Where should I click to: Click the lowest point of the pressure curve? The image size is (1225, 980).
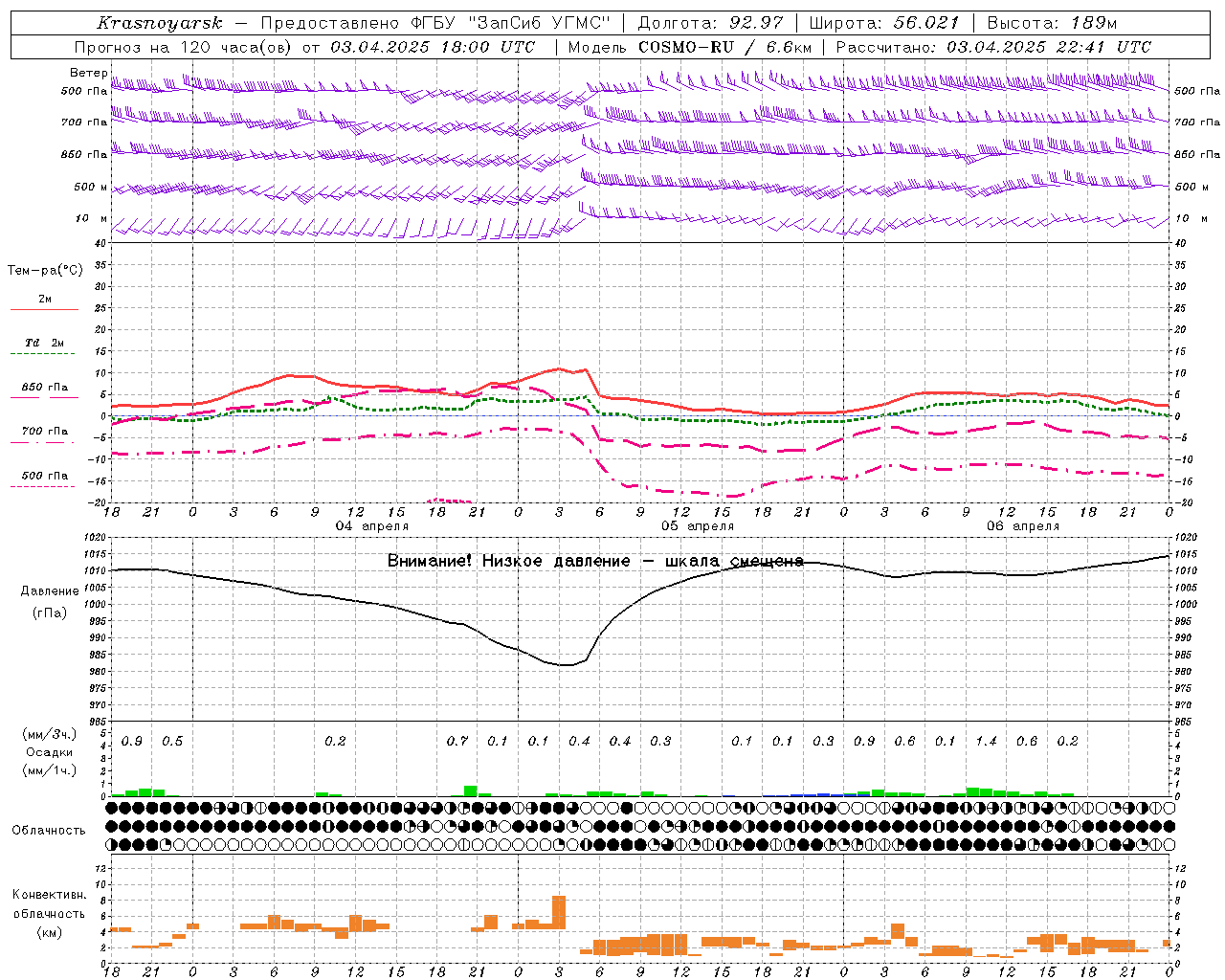click(x=566, y=664)
